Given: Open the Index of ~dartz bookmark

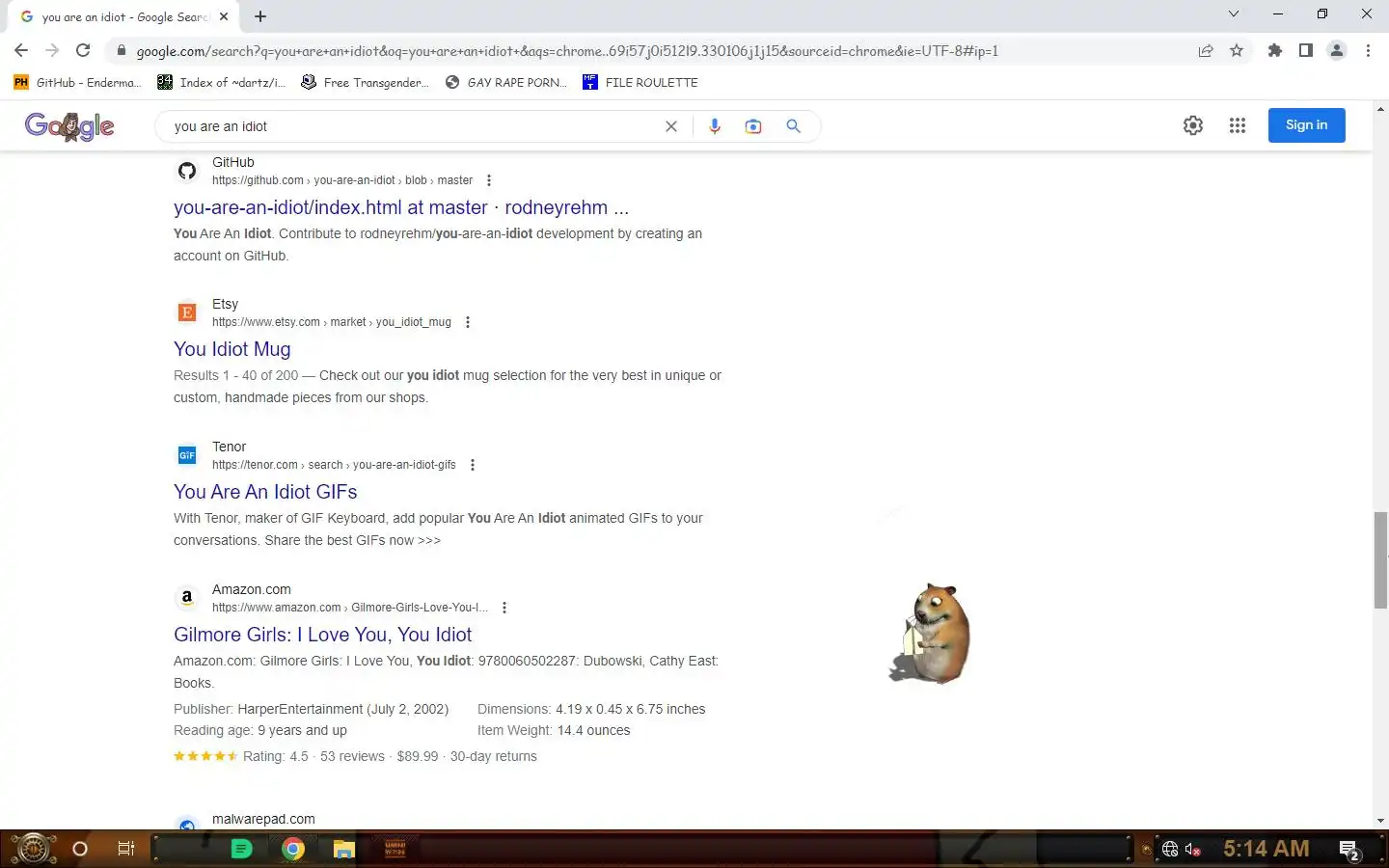Looking at the screenshot, I should [221, 82].
